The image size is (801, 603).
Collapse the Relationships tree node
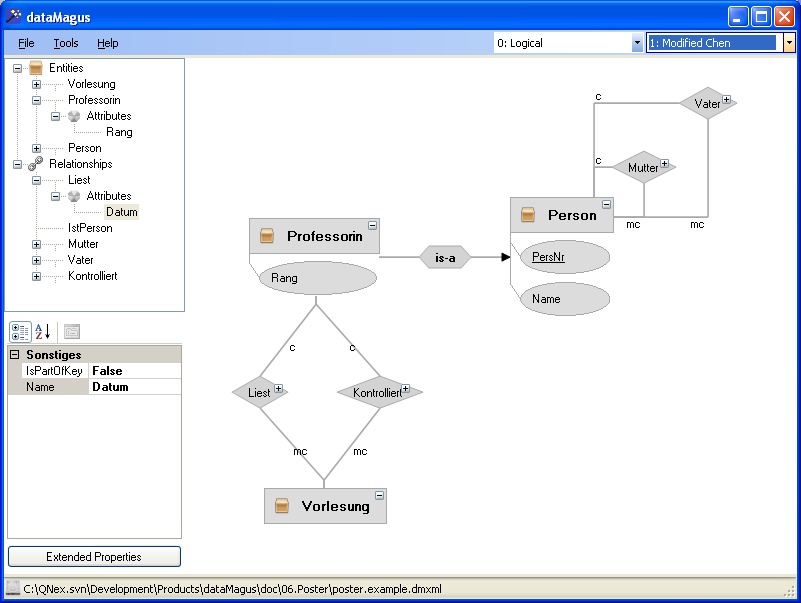pos(17,164)
